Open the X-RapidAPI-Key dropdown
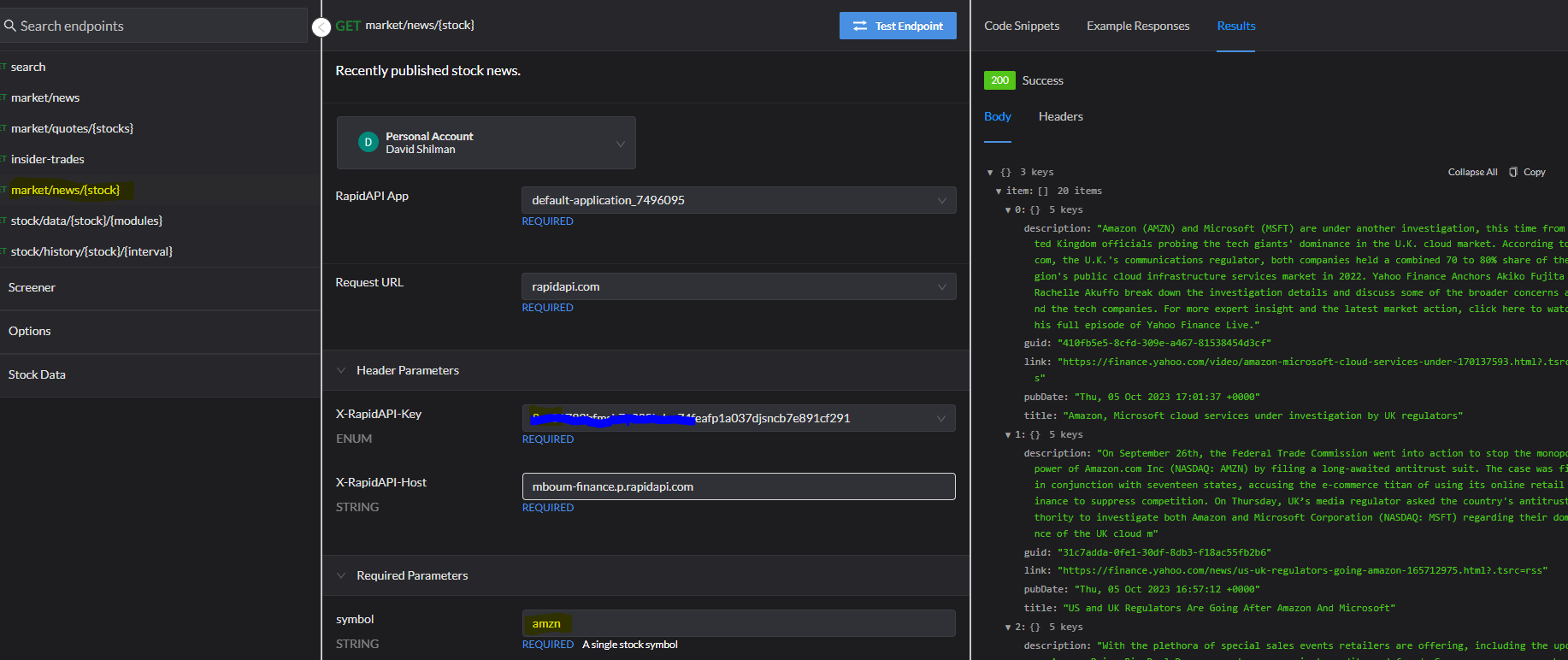The width and height of the screenshot is (1568, 660). 739,418
